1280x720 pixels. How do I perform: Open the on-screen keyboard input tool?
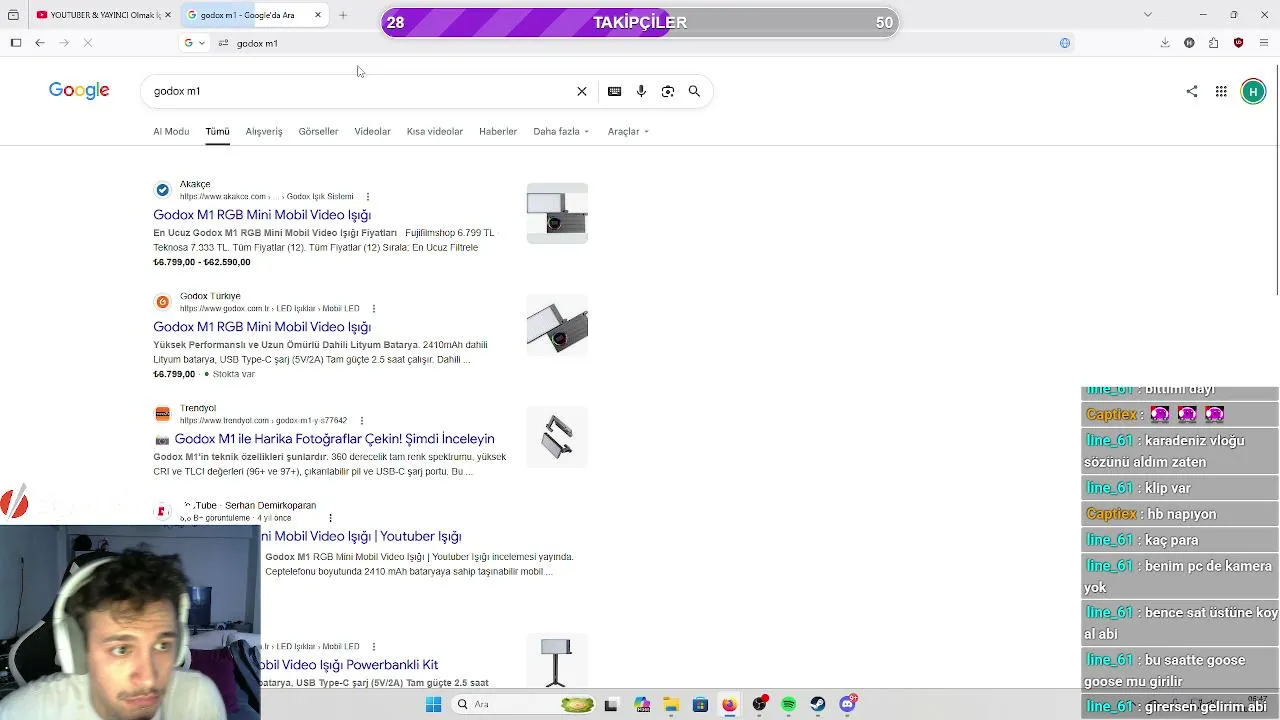tap(614, 91)
